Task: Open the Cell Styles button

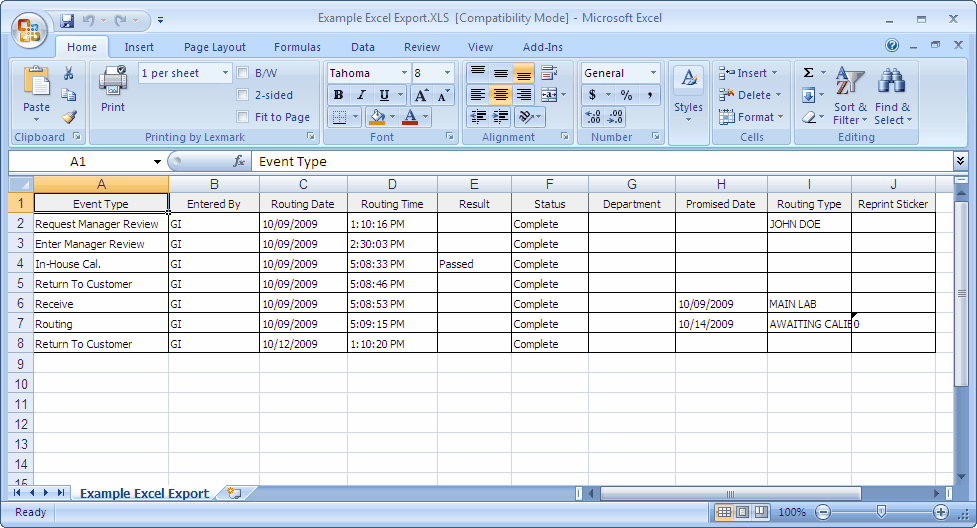Action: 688,96
